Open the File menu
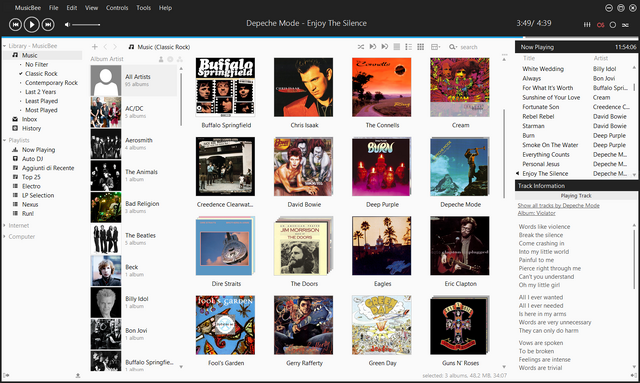This screenshot has height=383, width=640. click(53, 8)
